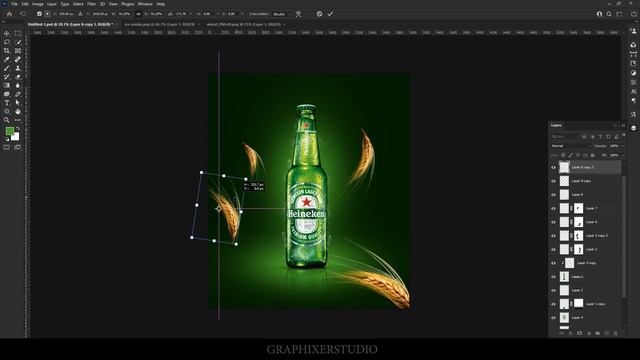Image resolution: width=640 pixels, height=360 pixels.
Task: Click the Layers panel vertical scrollbar
Action: (624, 237)
